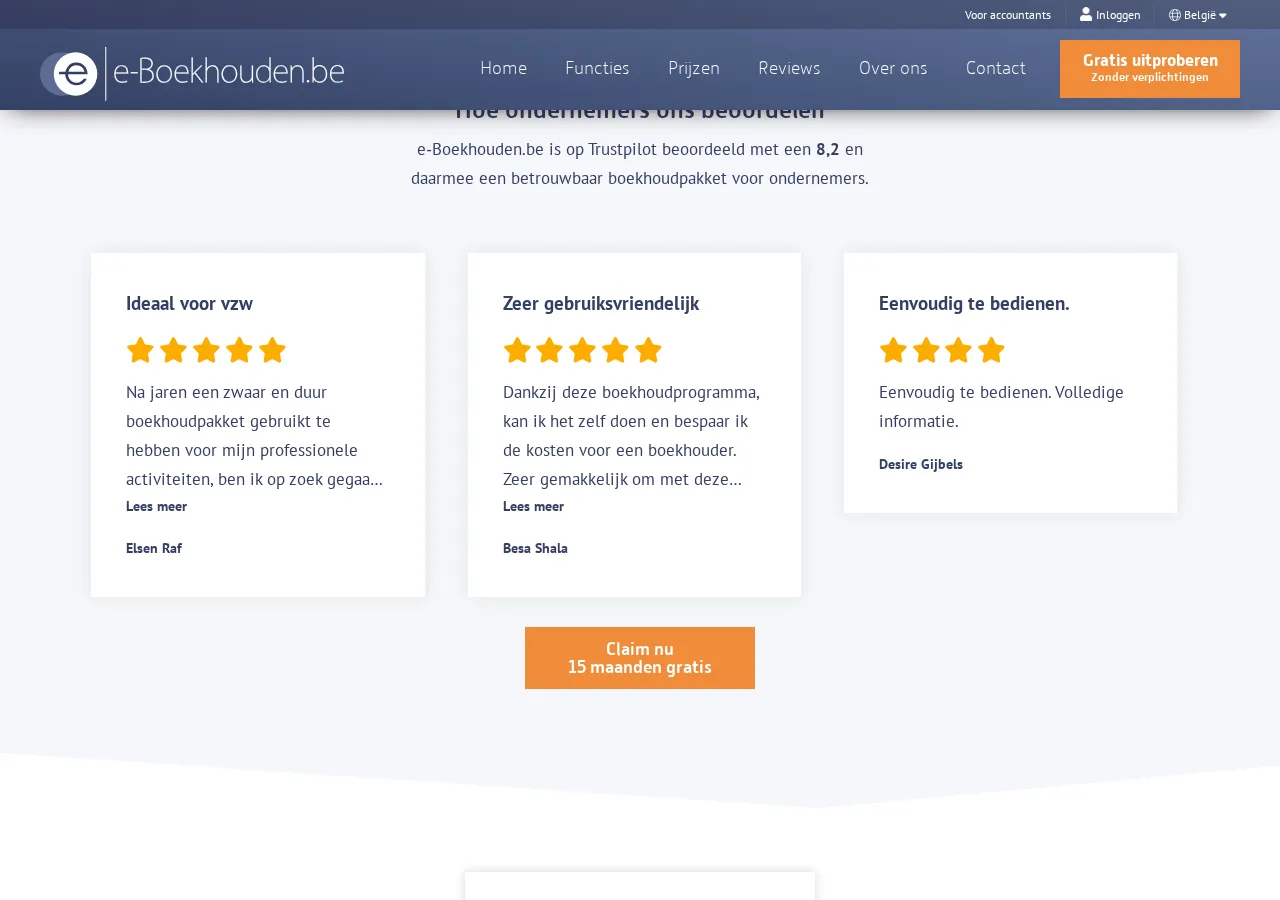Click third star of Ideaal voor vzw rating

point(206,350)
